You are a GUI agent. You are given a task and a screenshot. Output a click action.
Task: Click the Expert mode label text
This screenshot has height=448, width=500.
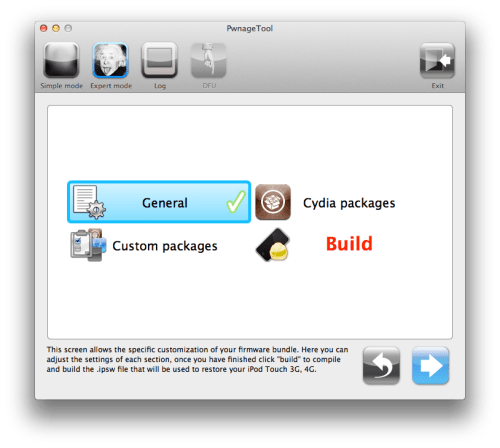click(x=111, y=86)
